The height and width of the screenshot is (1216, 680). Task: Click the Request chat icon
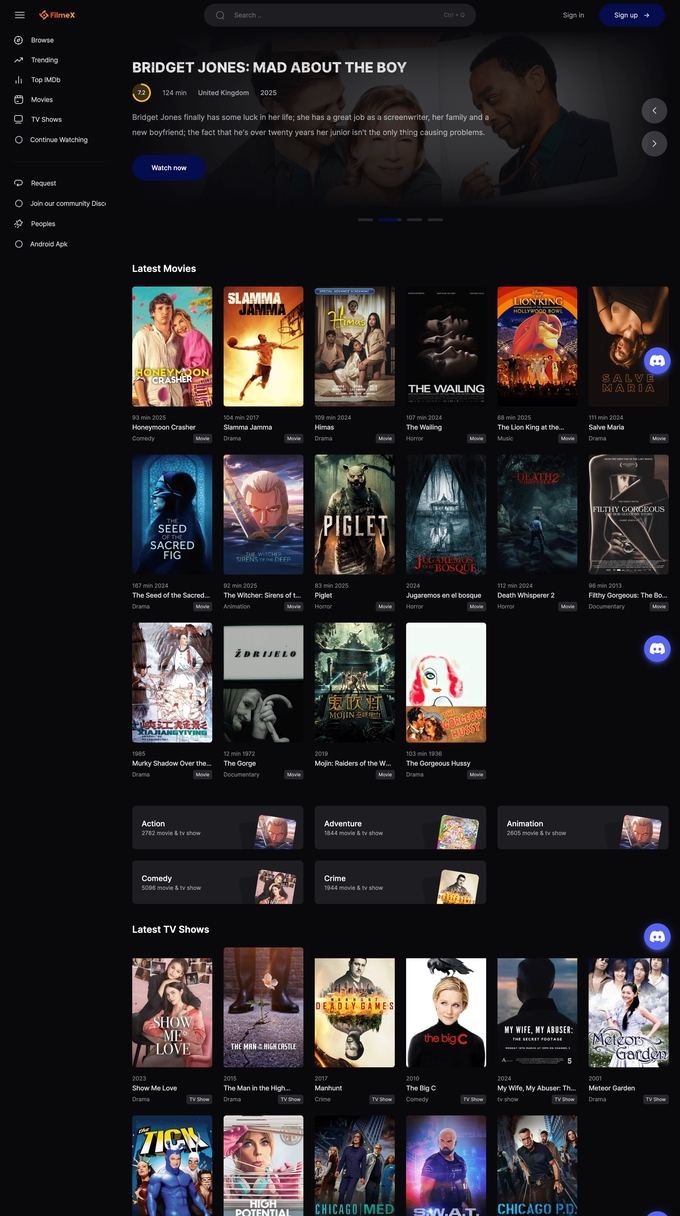[19, 183]
